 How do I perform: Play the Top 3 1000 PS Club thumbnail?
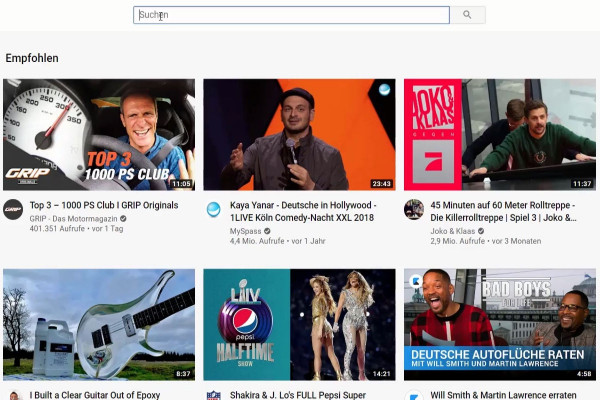click(x=99, y=135)
